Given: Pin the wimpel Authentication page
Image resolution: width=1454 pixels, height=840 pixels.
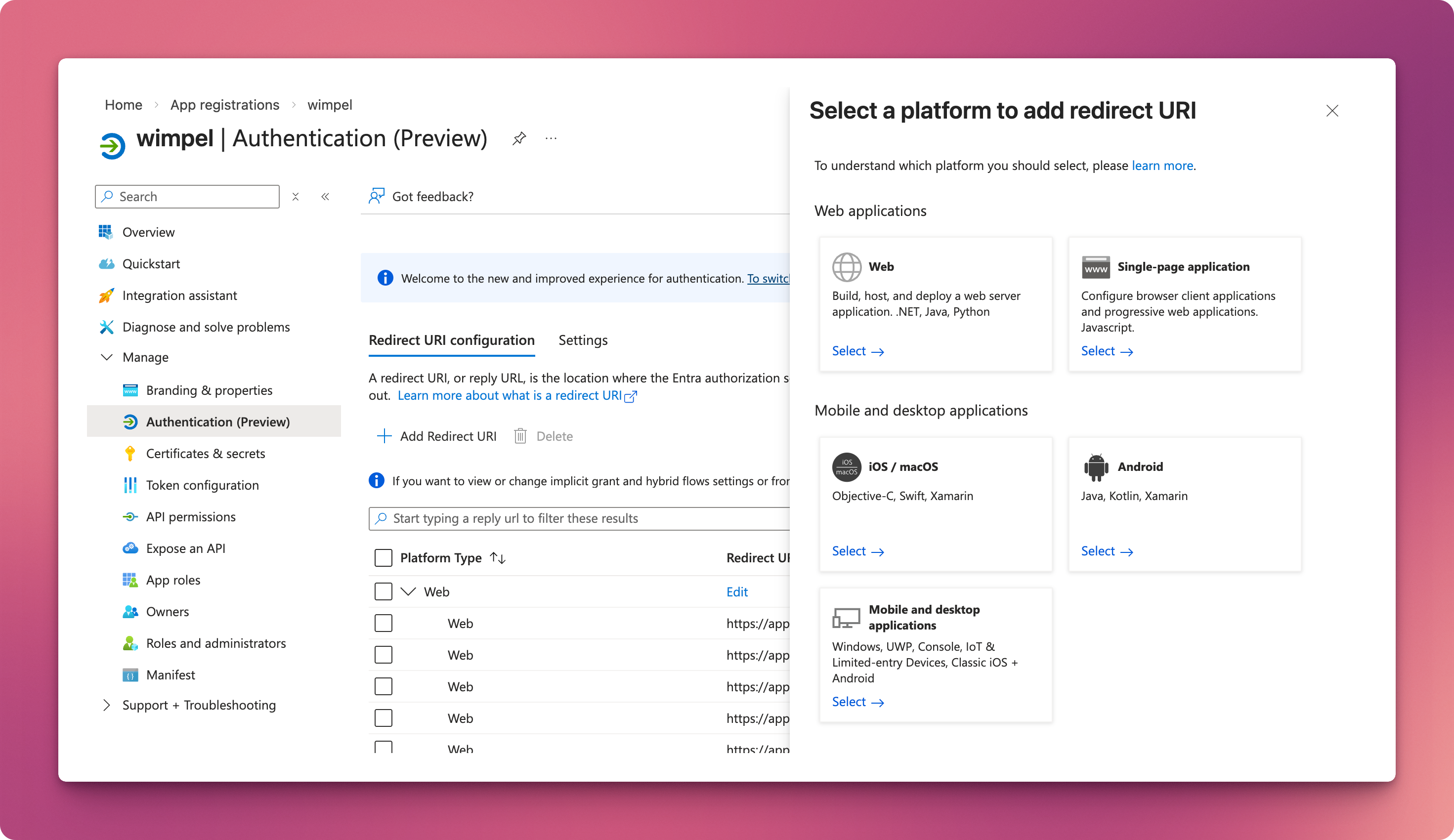Looking at the screenshot, I should pos(519,138).
